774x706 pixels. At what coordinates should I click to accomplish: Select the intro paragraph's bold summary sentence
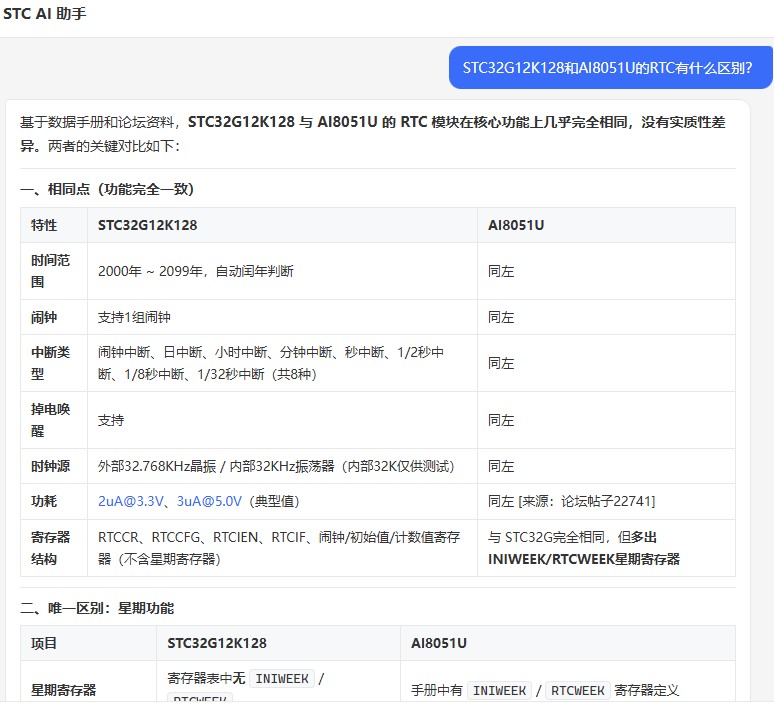click(x=373, y=134)
